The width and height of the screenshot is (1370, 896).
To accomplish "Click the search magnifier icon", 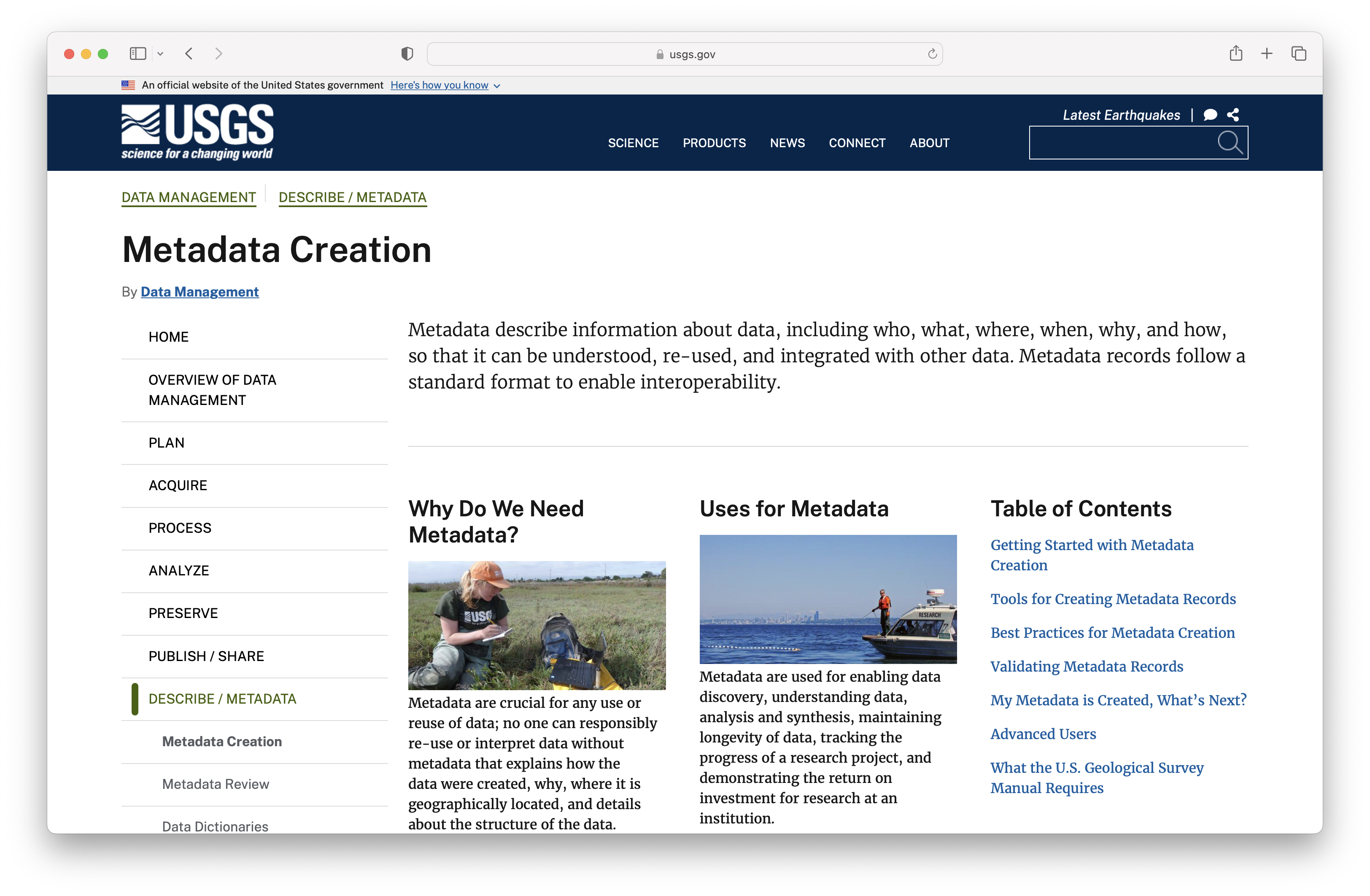I will click(x=1229, y=142).
